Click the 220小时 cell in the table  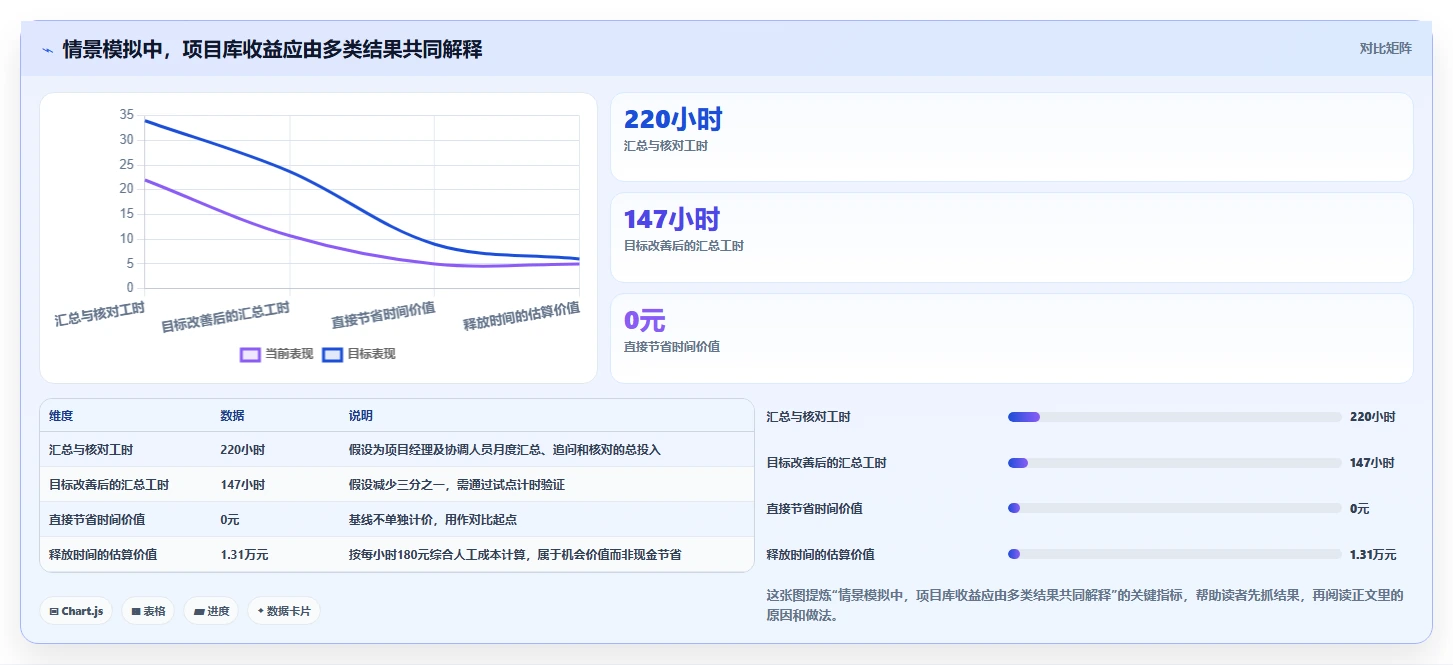(243, 450)
